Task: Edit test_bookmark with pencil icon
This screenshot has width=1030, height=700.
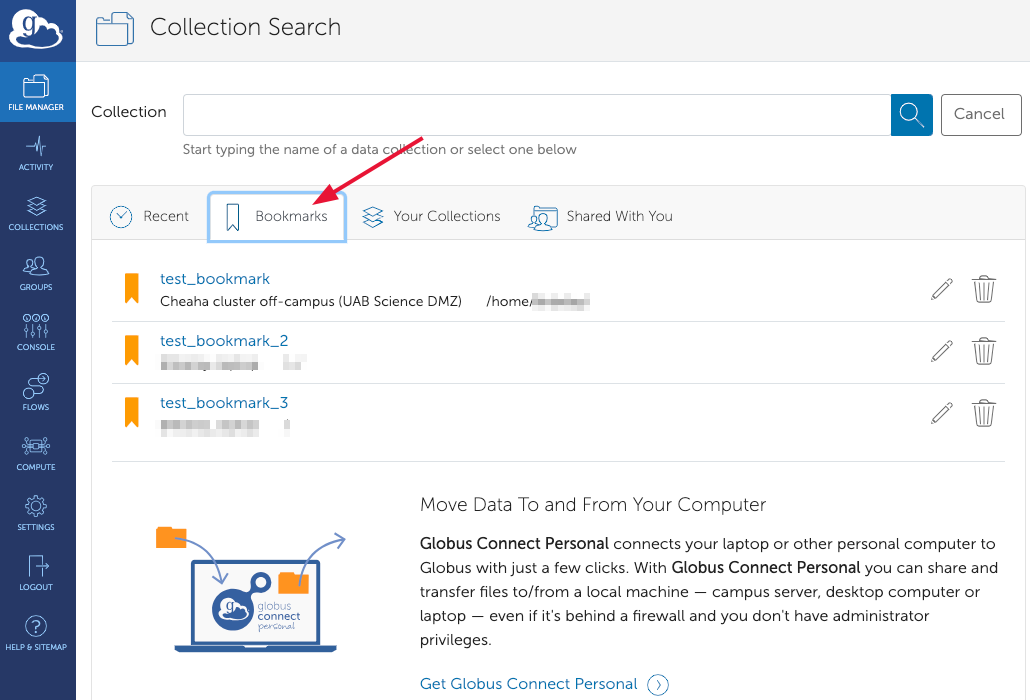Action: point(941,289)
